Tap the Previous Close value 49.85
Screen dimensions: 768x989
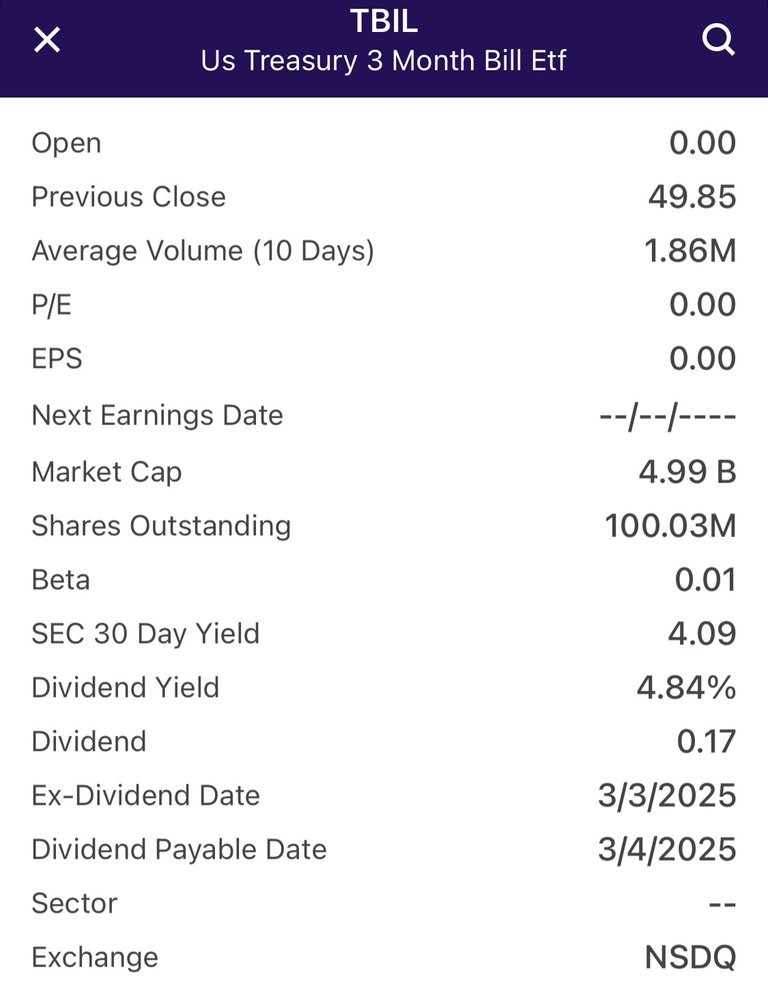click(692, 197)
